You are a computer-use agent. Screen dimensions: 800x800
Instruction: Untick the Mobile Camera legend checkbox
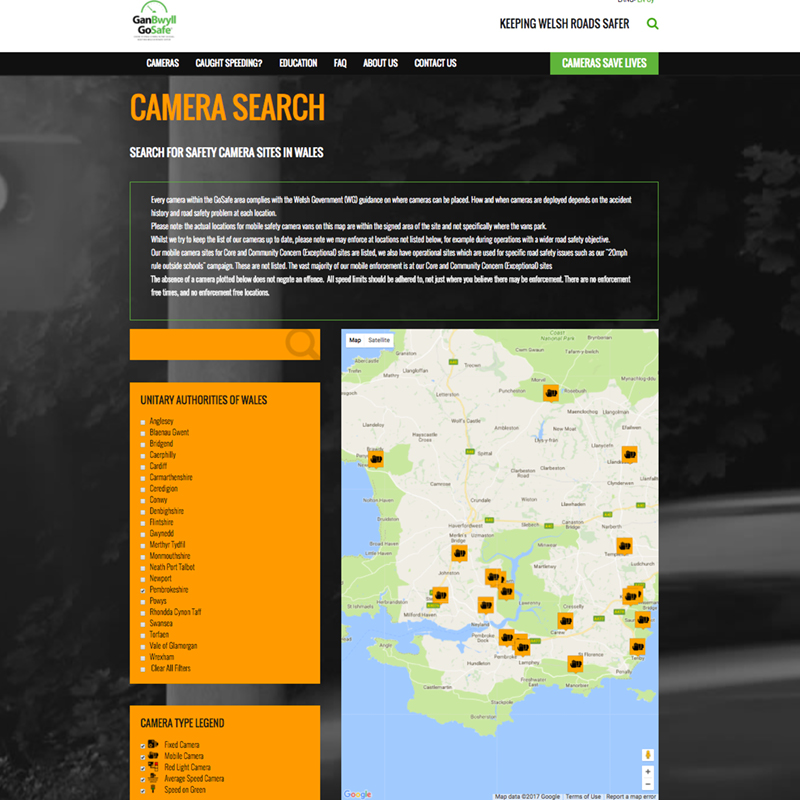(x=143, y=757)
